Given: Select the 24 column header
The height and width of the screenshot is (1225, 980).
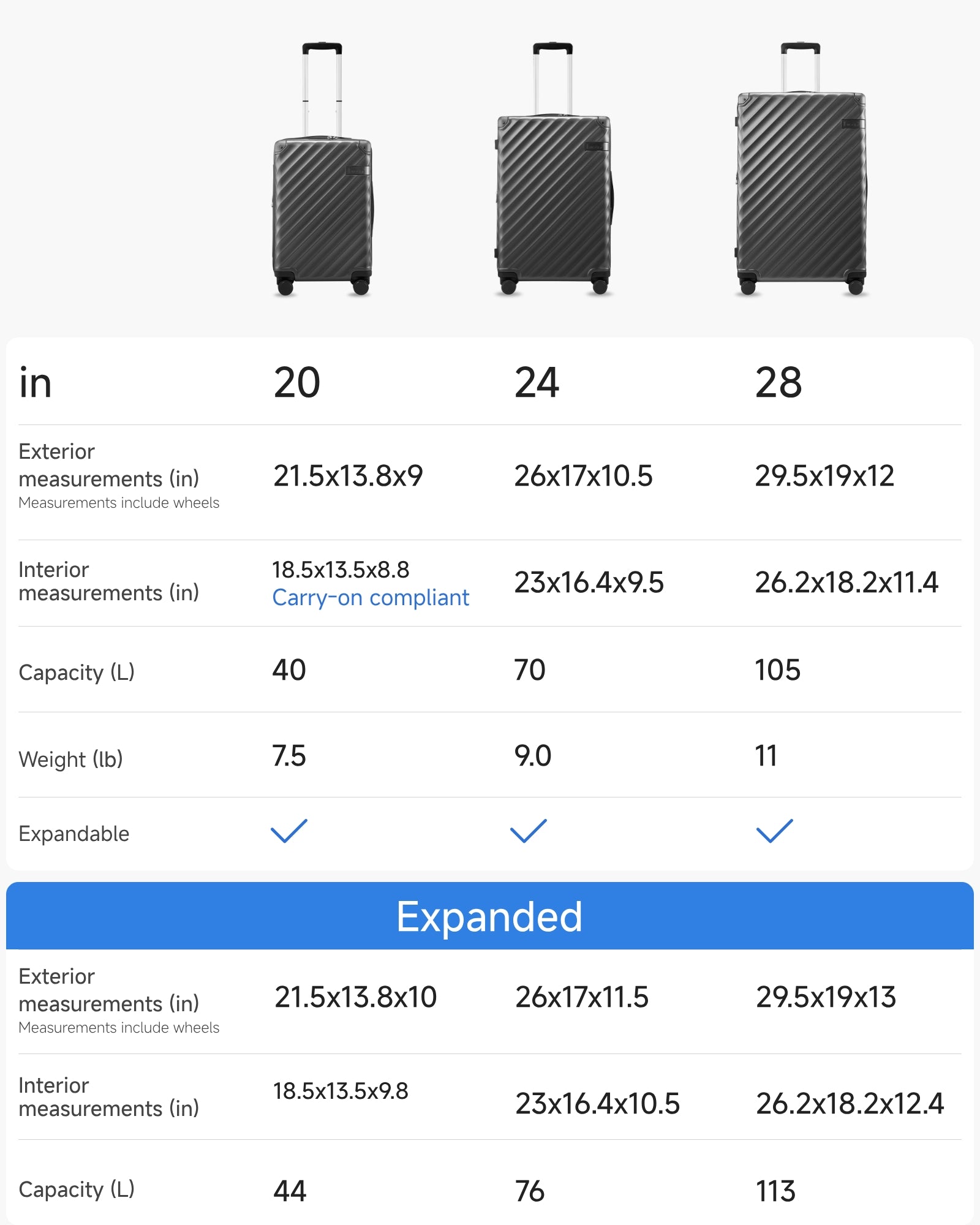Looking at the screenshot, I should point(537,383).
